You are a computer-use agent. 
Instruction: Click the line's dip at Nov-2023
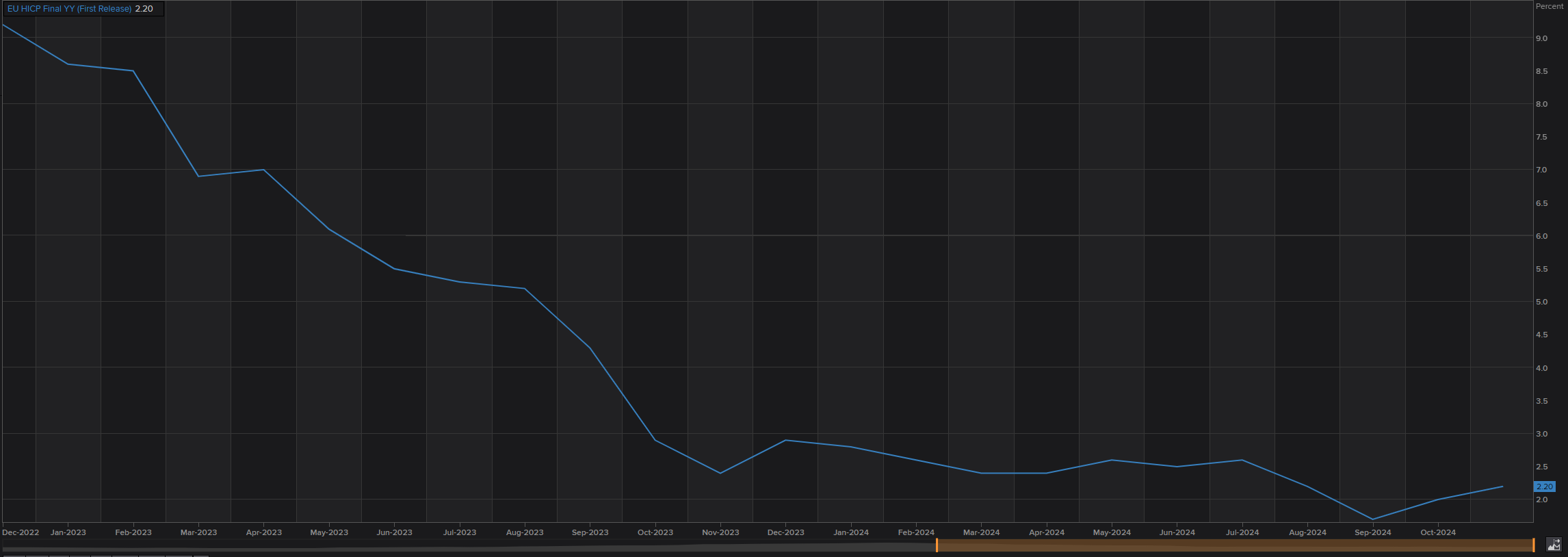(720, 473)
